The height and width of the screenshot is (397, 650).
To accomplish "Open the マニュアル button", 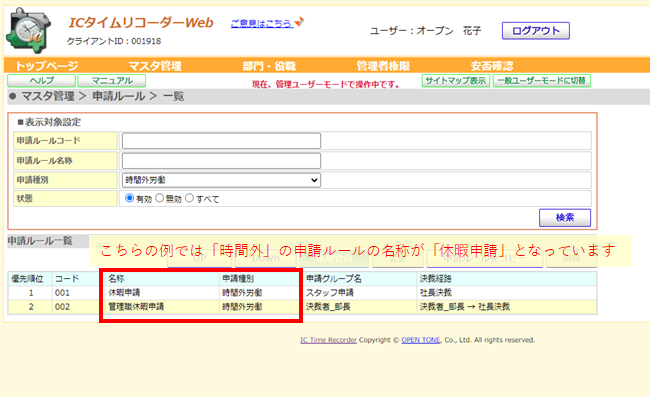I will point(112,80).
